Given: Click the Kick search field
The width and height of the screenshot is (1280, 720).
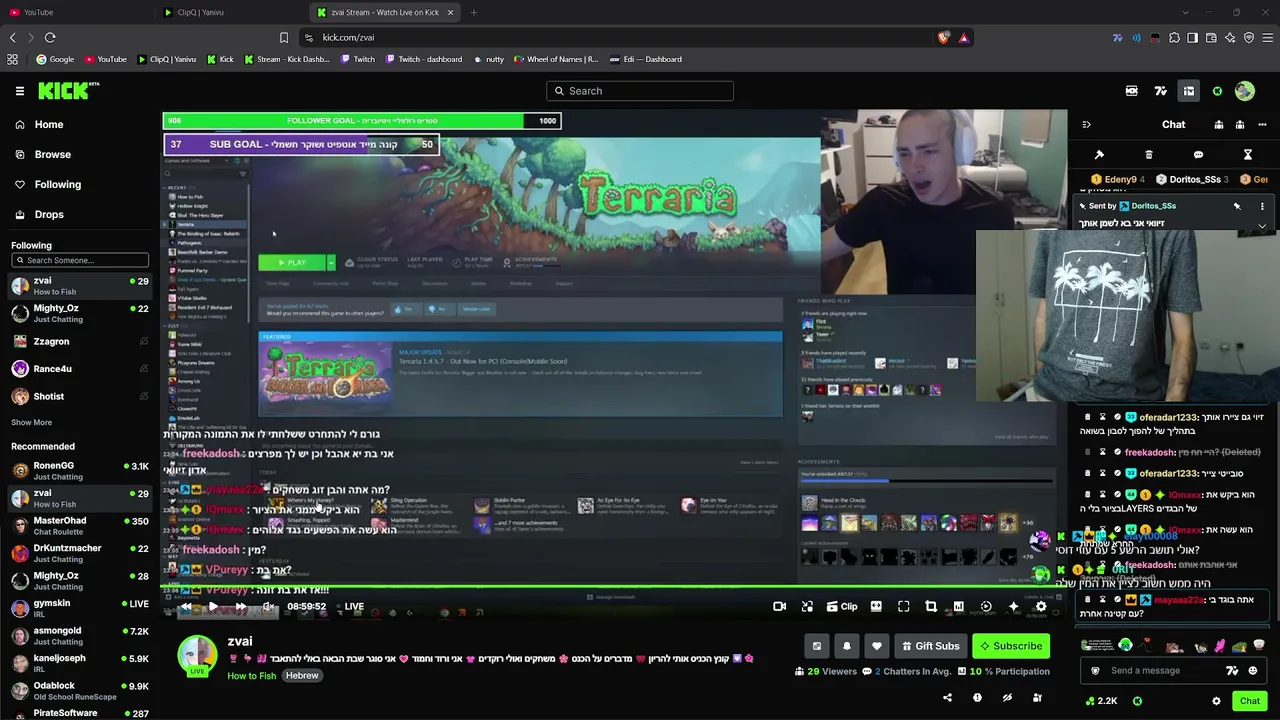Looking at the screenshot, I should point(640,91).
